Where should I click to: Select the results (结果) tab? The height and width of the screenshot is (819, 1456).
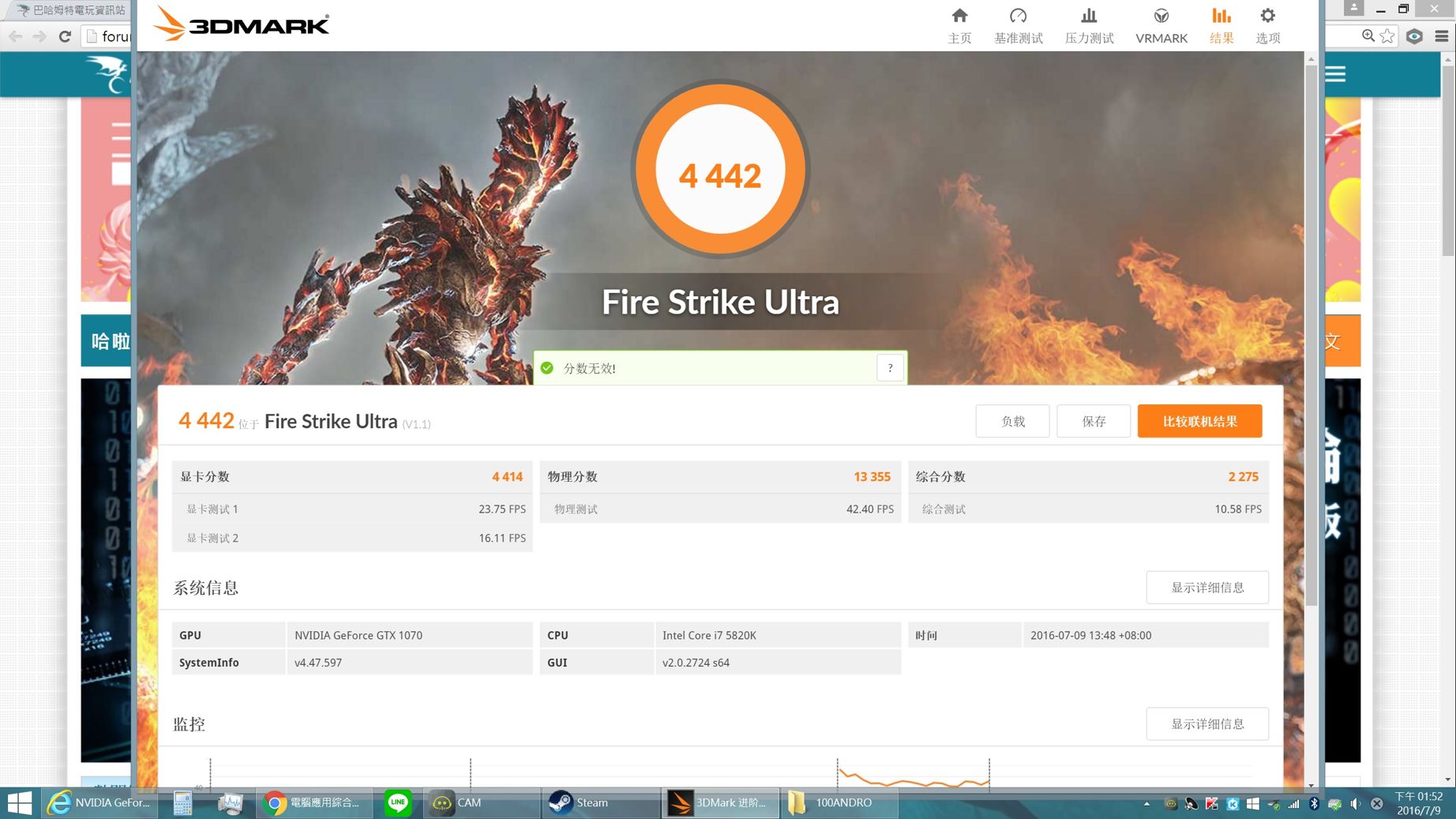(1221, 25)
